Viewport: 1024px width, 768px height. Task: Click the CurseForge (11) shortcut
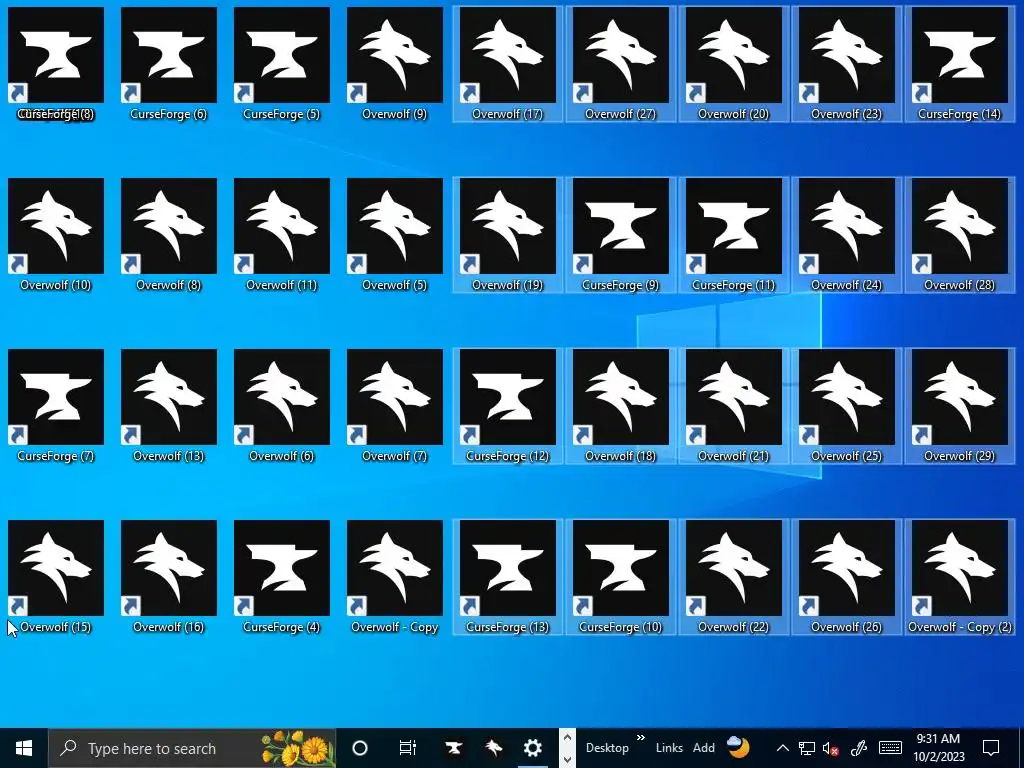point(733,235)
